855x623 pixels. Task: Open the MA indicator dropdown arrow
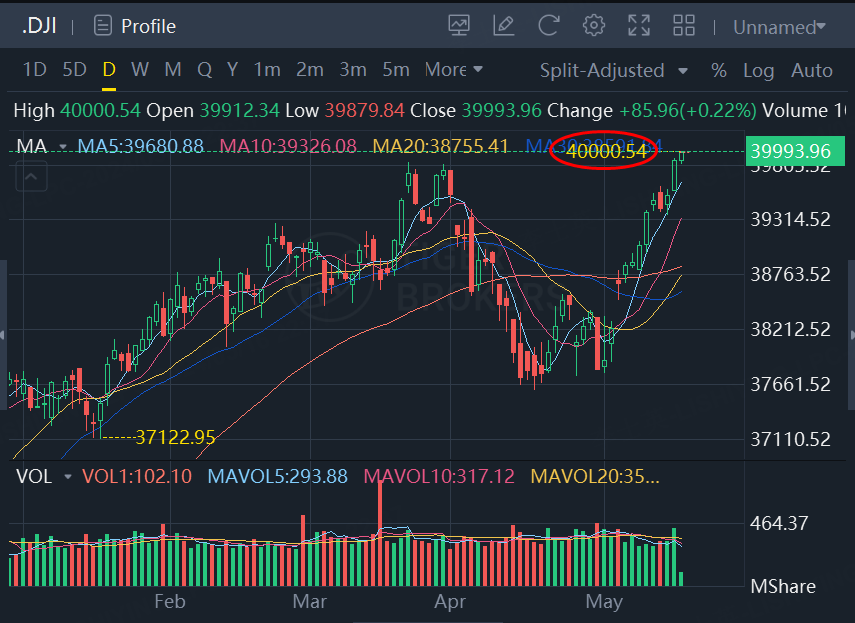tap(63, 147)
